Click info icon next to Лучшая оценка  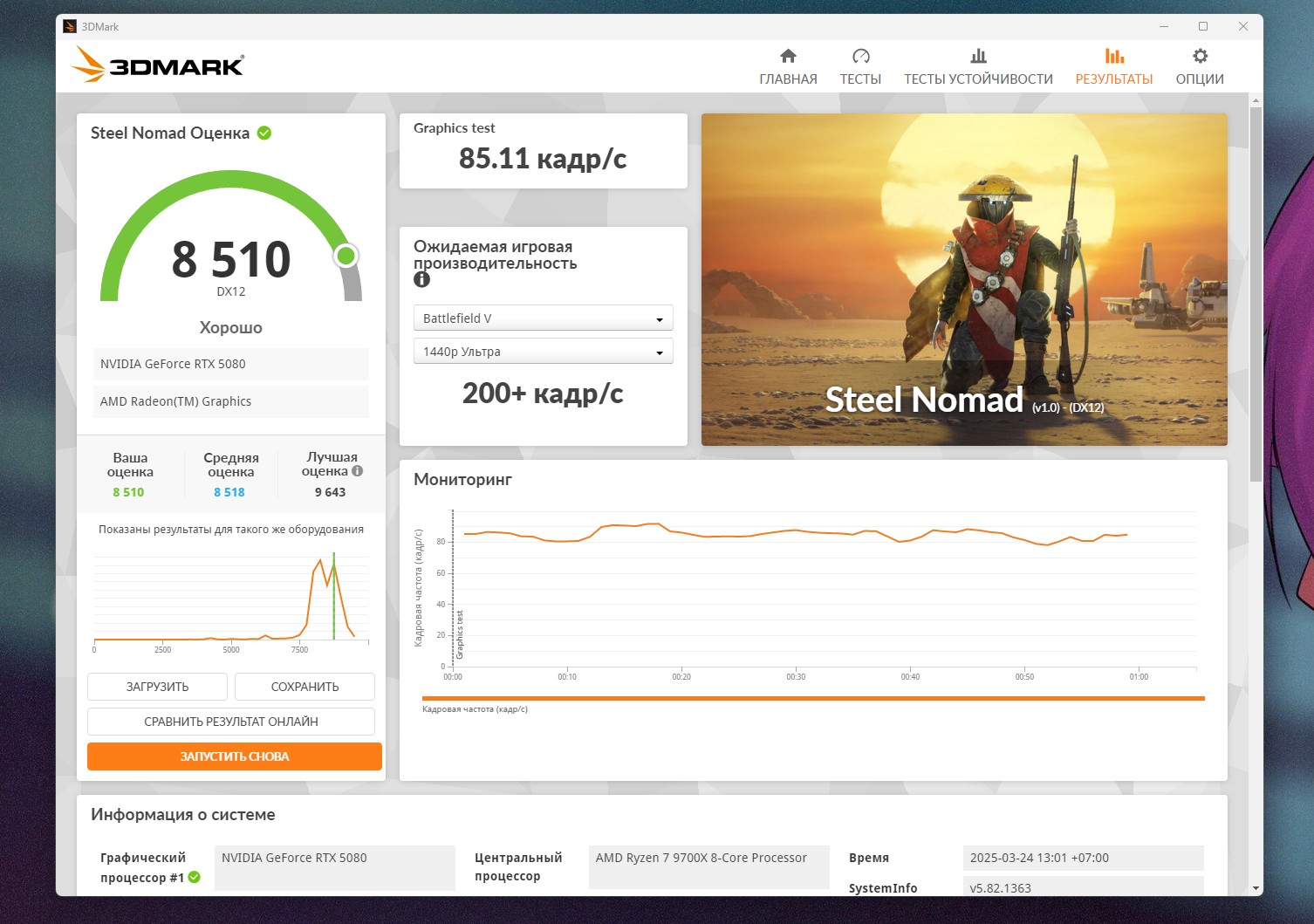[x=357, y=471]
